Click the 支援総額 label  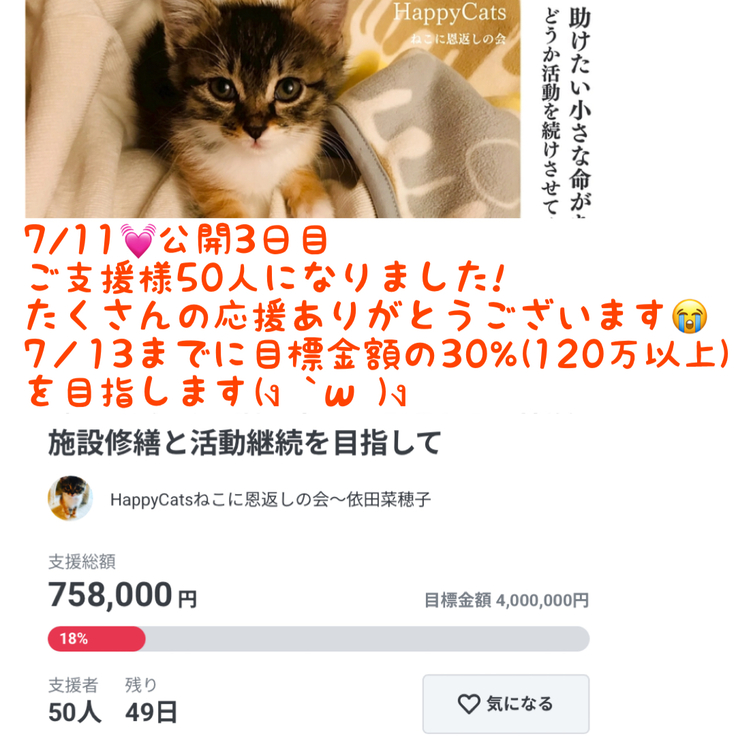coord(73,562)
